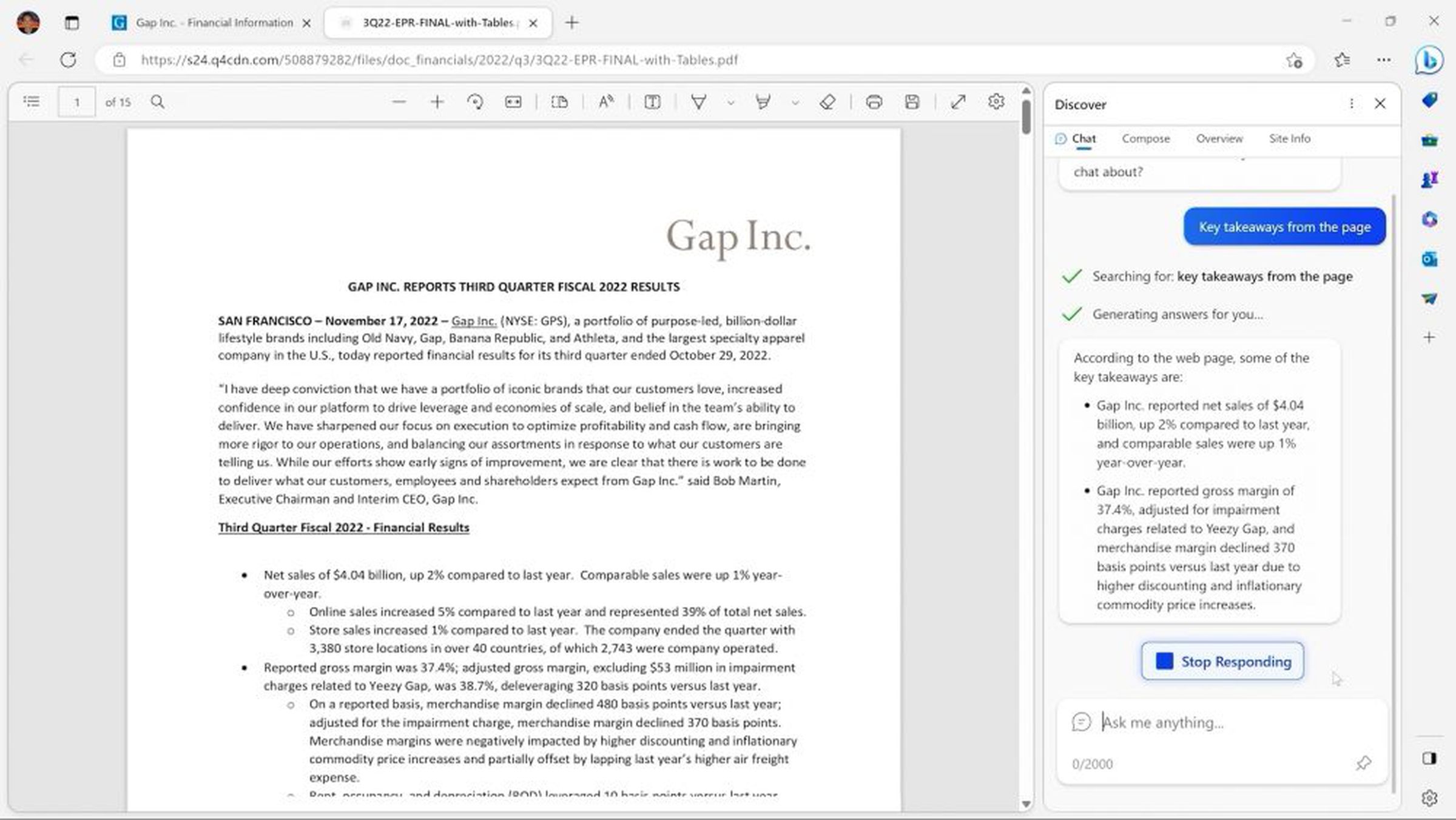Switch to the Compose tab in Discover panel
The image size is (1456, 820).
pos(1145,138)
